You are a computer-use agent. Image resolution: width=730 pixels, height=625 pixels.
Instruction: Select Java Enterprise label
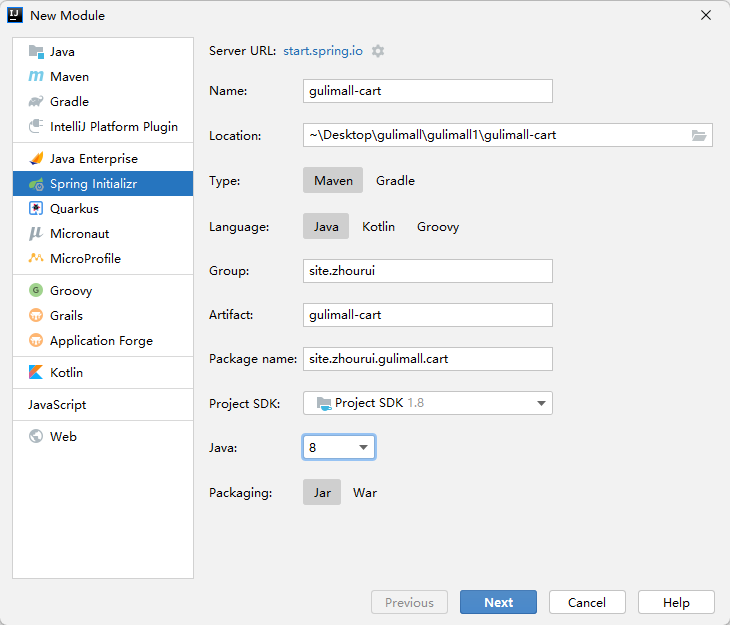(x=94, y=159)
